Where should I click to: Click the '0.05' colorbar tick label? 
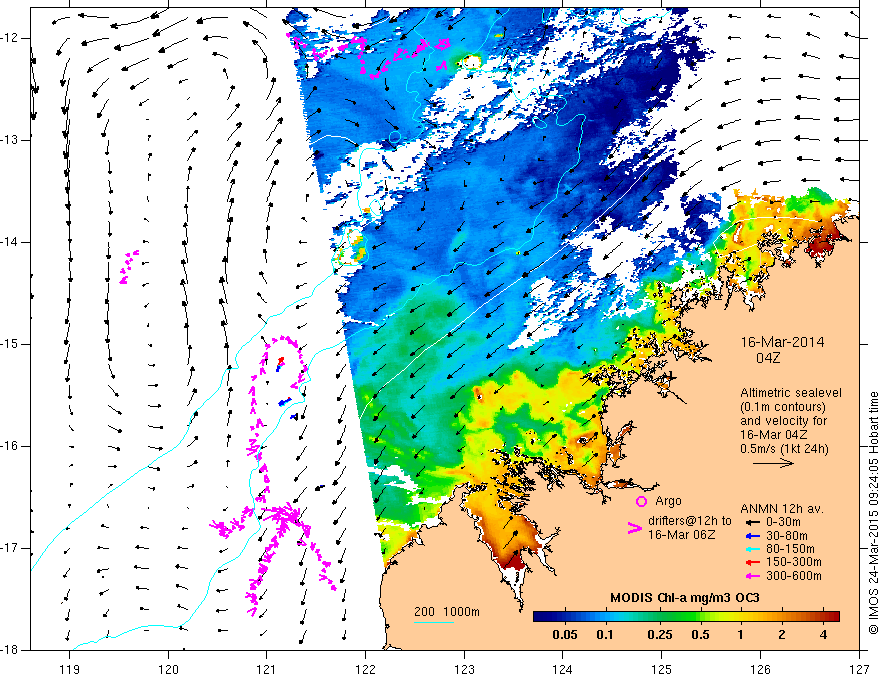pos(565,635)
